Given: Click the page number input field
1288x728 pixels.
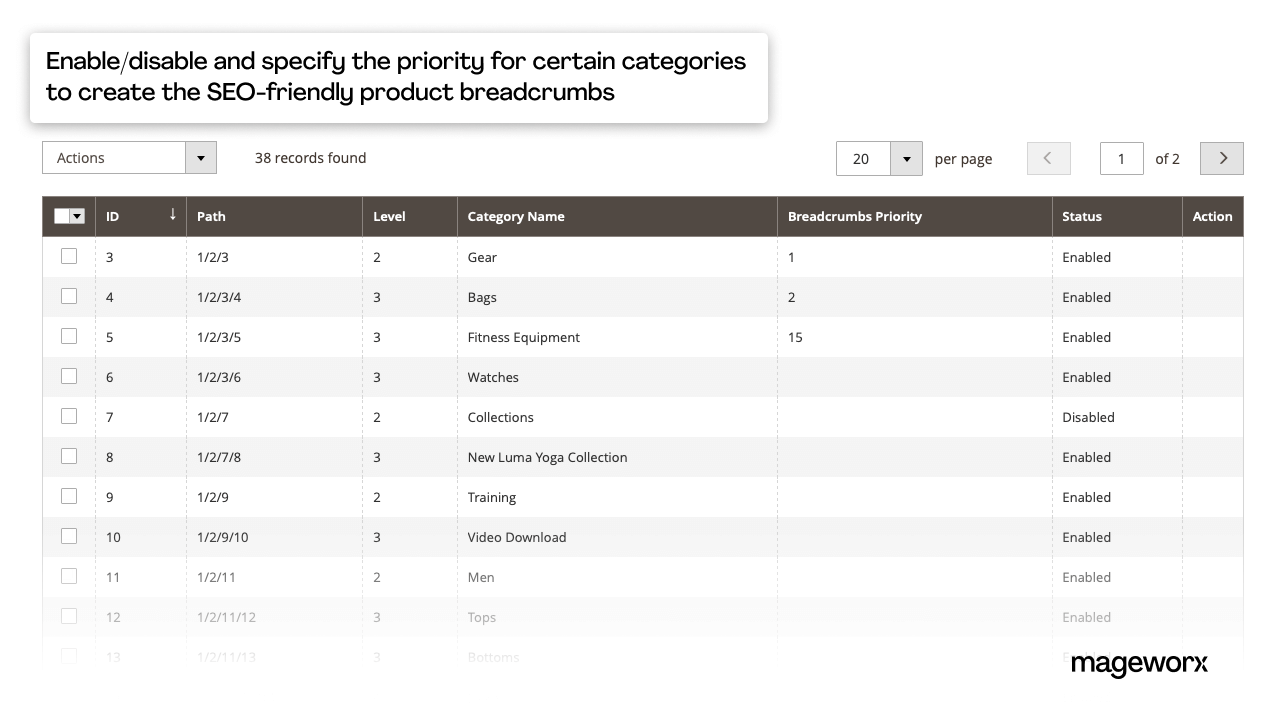Looking at the screenshot, I should point(1122,158).
